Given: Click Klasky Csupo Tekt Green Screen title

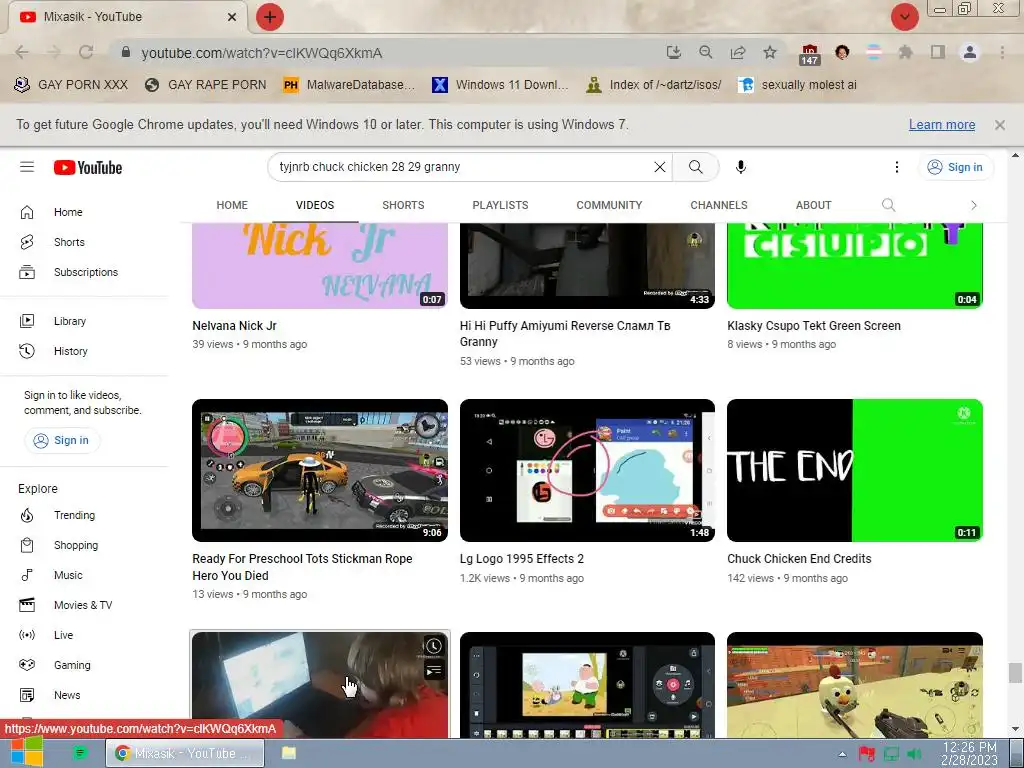Looking at the screenshot, I should click(814, 326).
